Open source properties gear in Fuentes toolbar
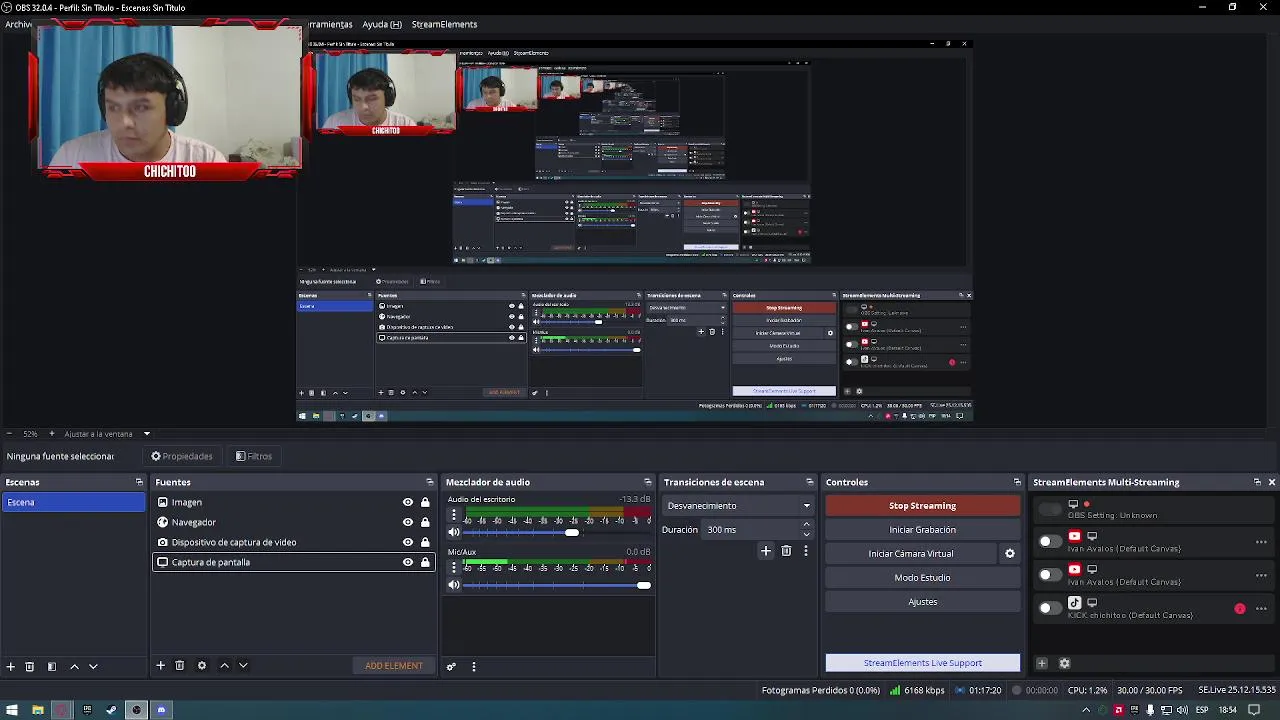1280x720 pixels. (x=202, y=665)
